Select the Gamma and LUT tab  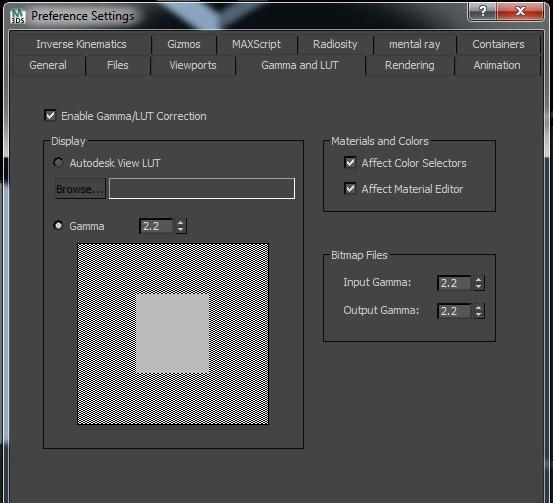[300, 65]
